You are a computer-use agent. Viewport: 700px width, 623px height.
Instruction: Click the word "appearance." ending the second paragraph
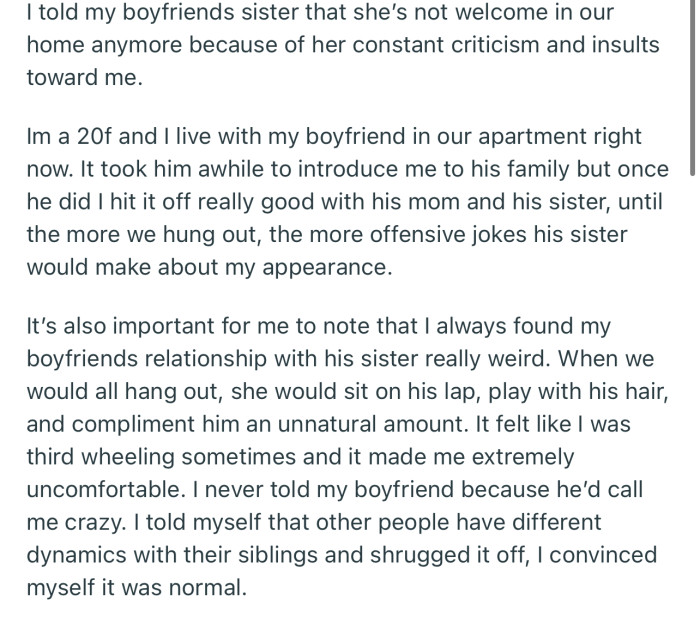[x=327, y=268]
